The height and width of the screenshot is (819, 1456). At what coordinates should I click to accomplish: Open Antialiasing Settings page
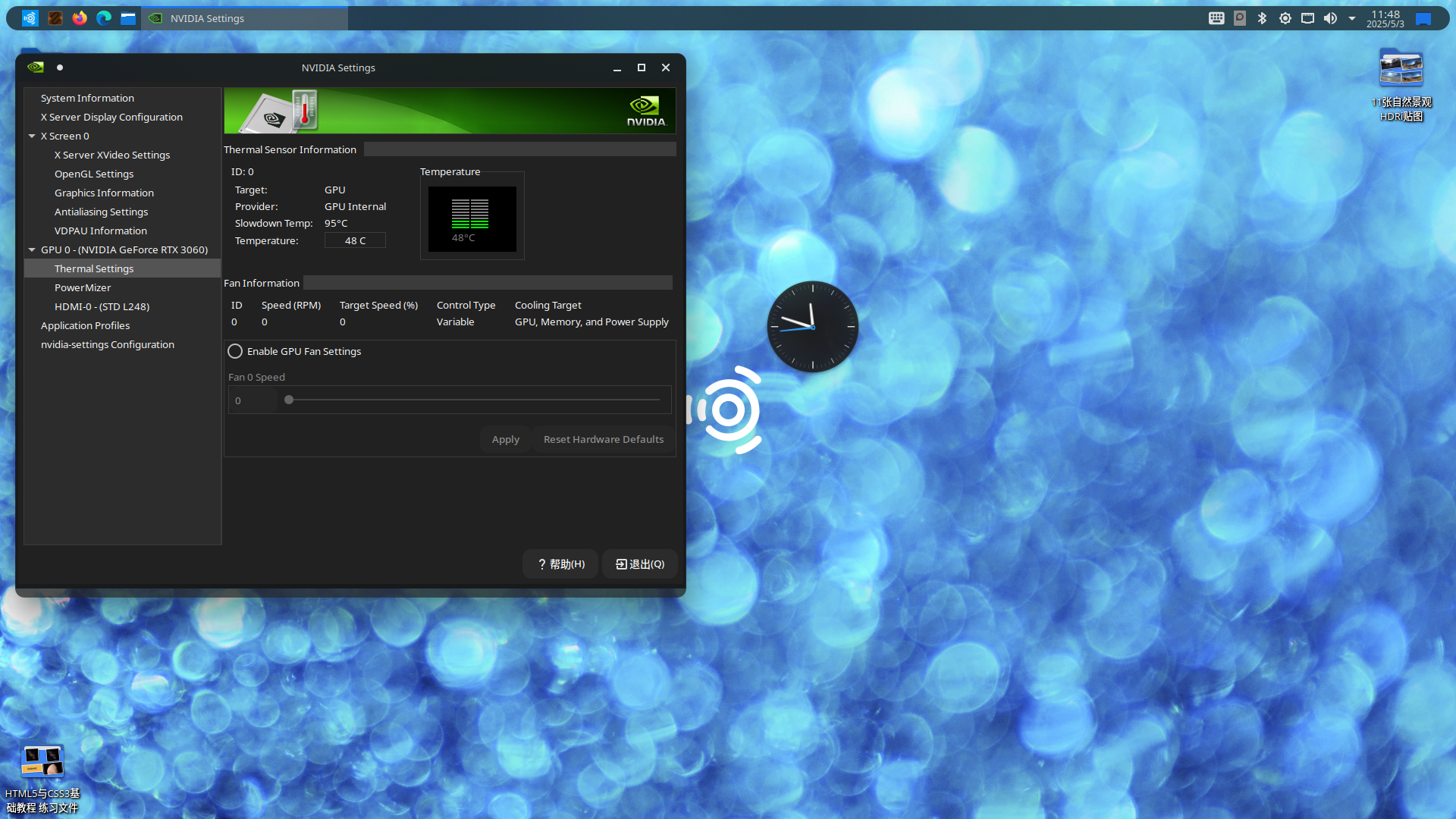(101, 212)
